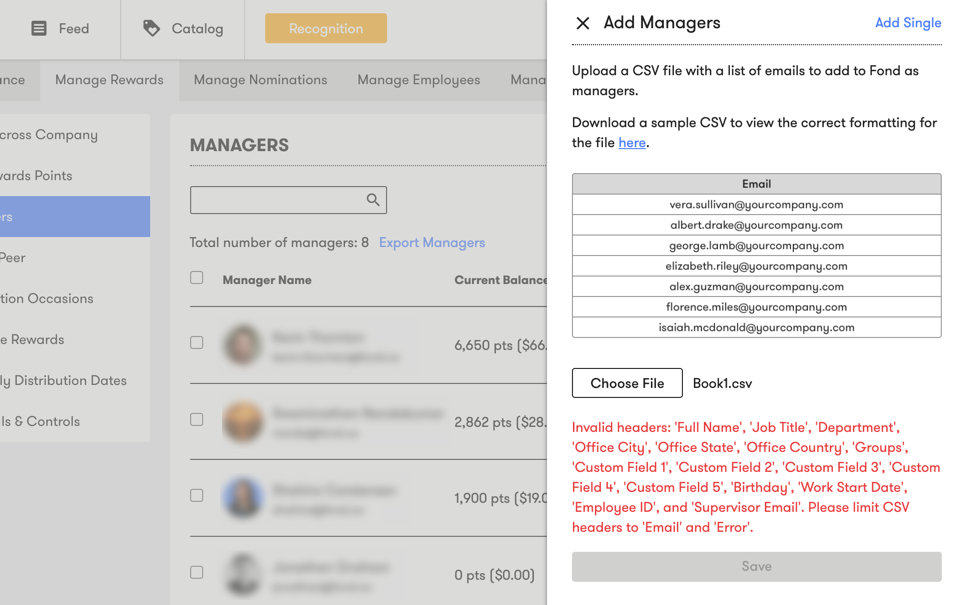Click the disabled Save button
Image resolution: width=965 pixels, height=605 pixels.
[756, 566]
